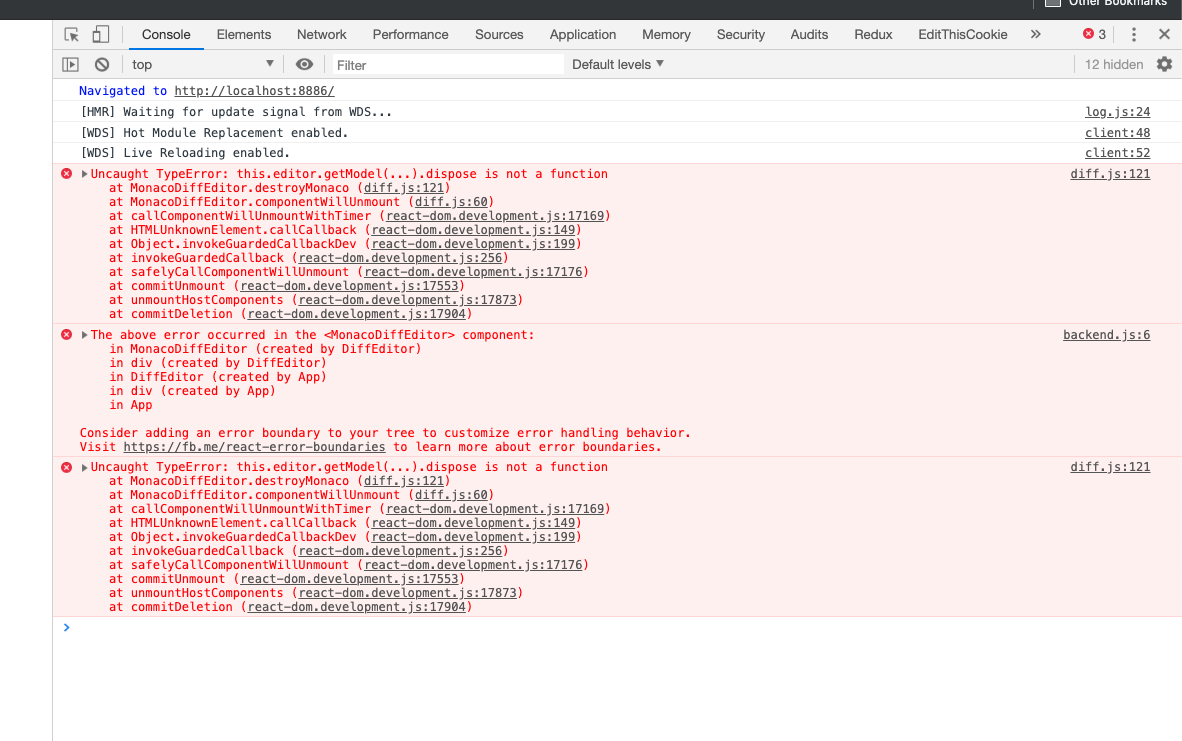Expand last Uncaught TypeError stack trace
This screenshot has width=1182, height=741.
point(84,467)
